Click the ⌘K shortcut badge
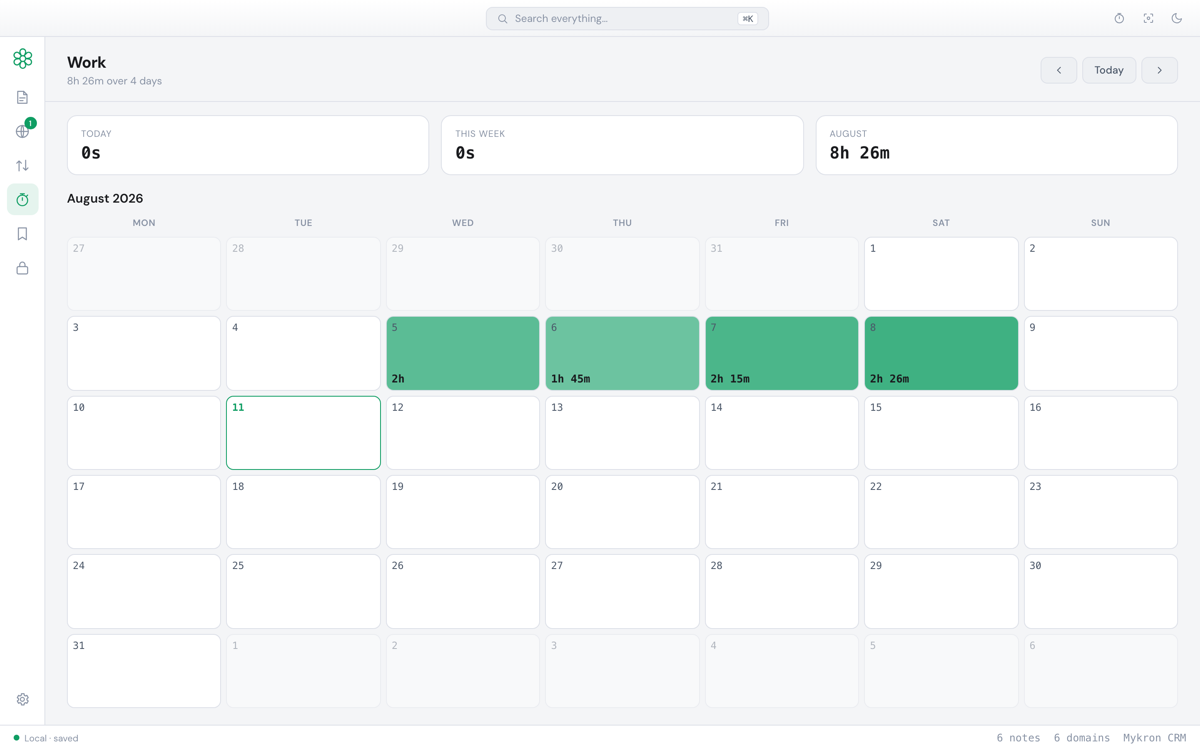The width and height of the screenshot is (1200, 750). (747, 18)
